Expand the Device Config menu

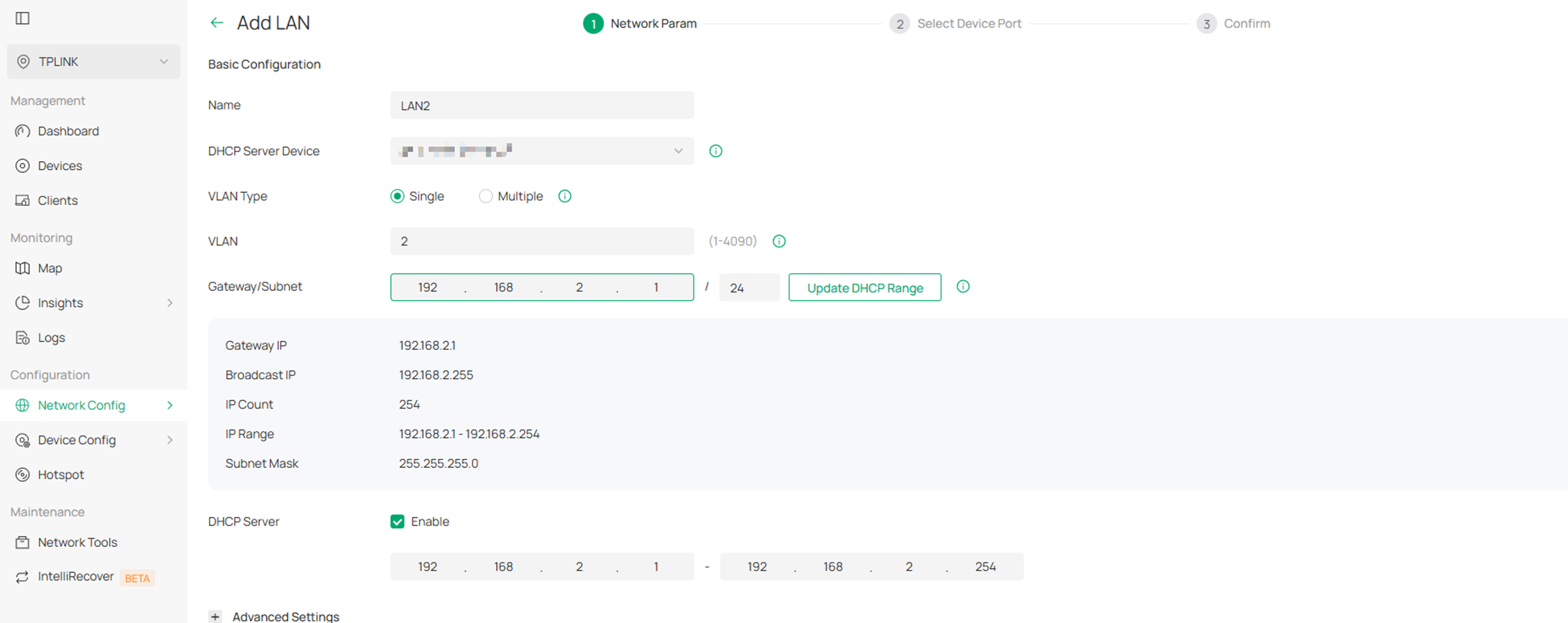point(77,440)
